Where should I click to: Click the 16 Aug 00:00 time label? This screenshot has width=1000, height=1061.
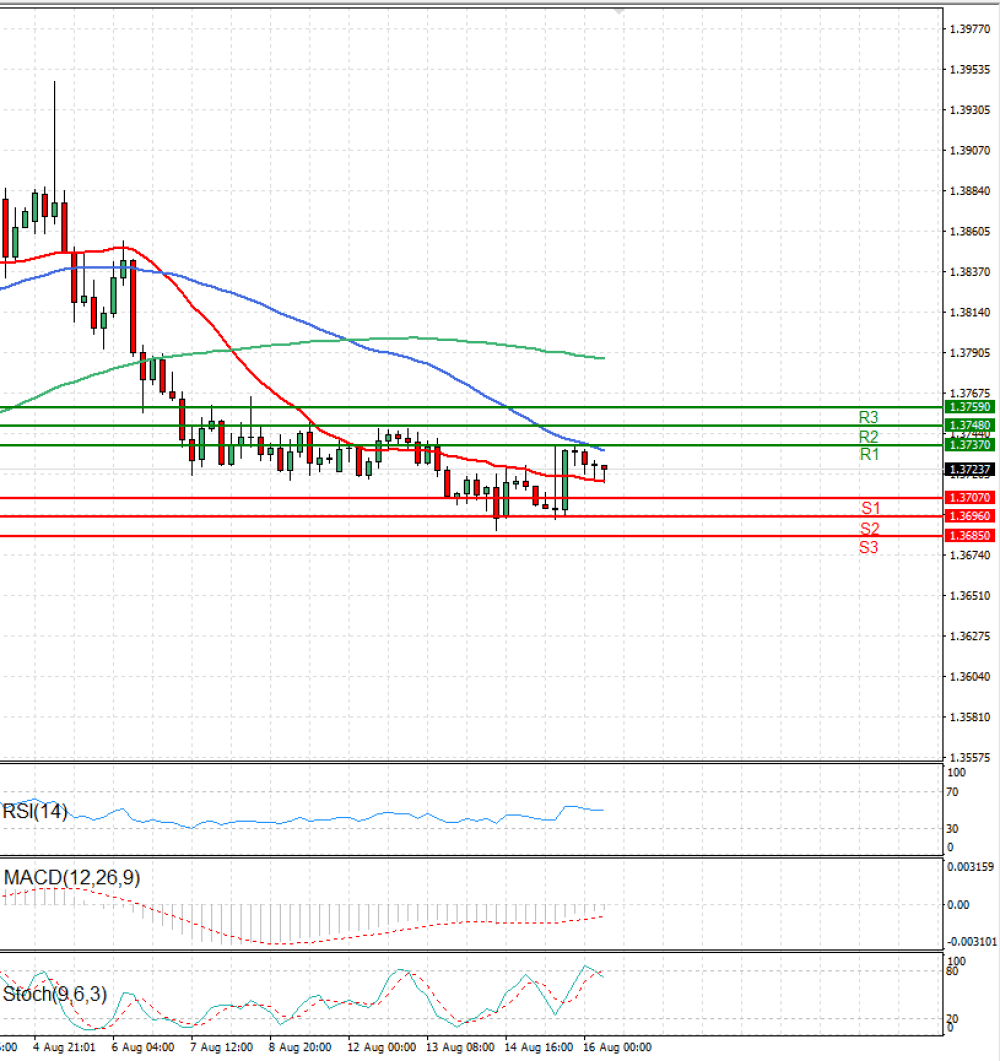(x=617, y=1047)
